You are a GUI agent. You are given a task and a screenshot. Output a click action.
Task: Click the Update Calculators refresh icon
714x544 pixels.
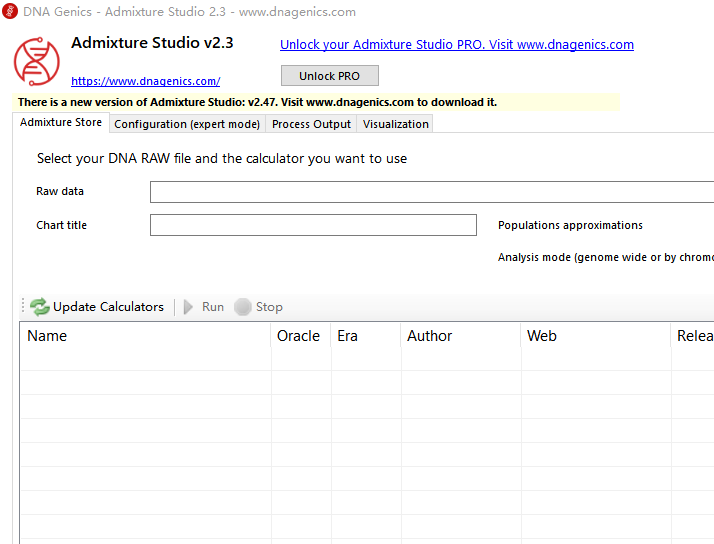pos(40,307)
